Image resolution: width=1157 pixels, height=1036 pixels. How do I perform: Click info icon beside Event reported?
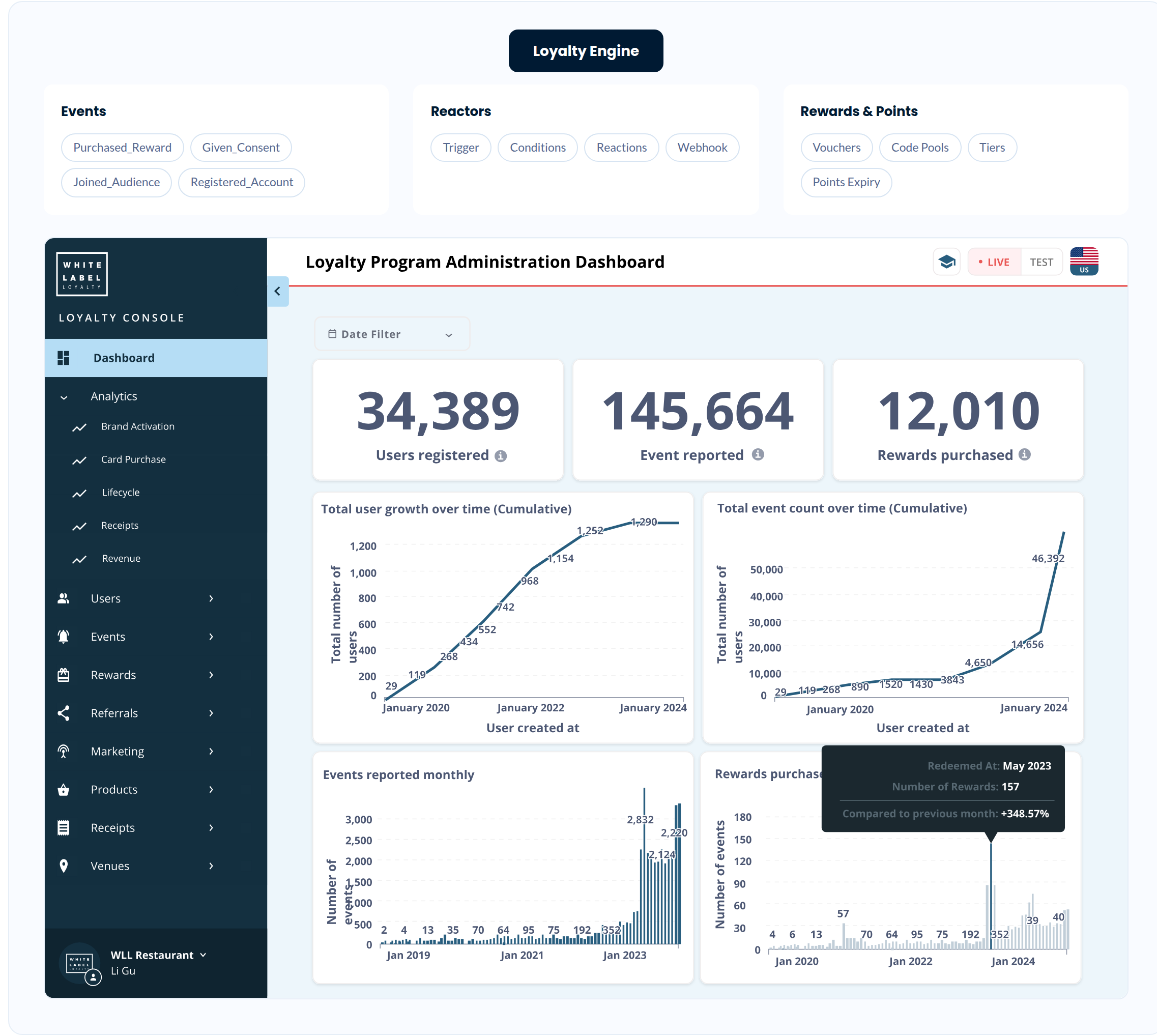coord(758,454)
